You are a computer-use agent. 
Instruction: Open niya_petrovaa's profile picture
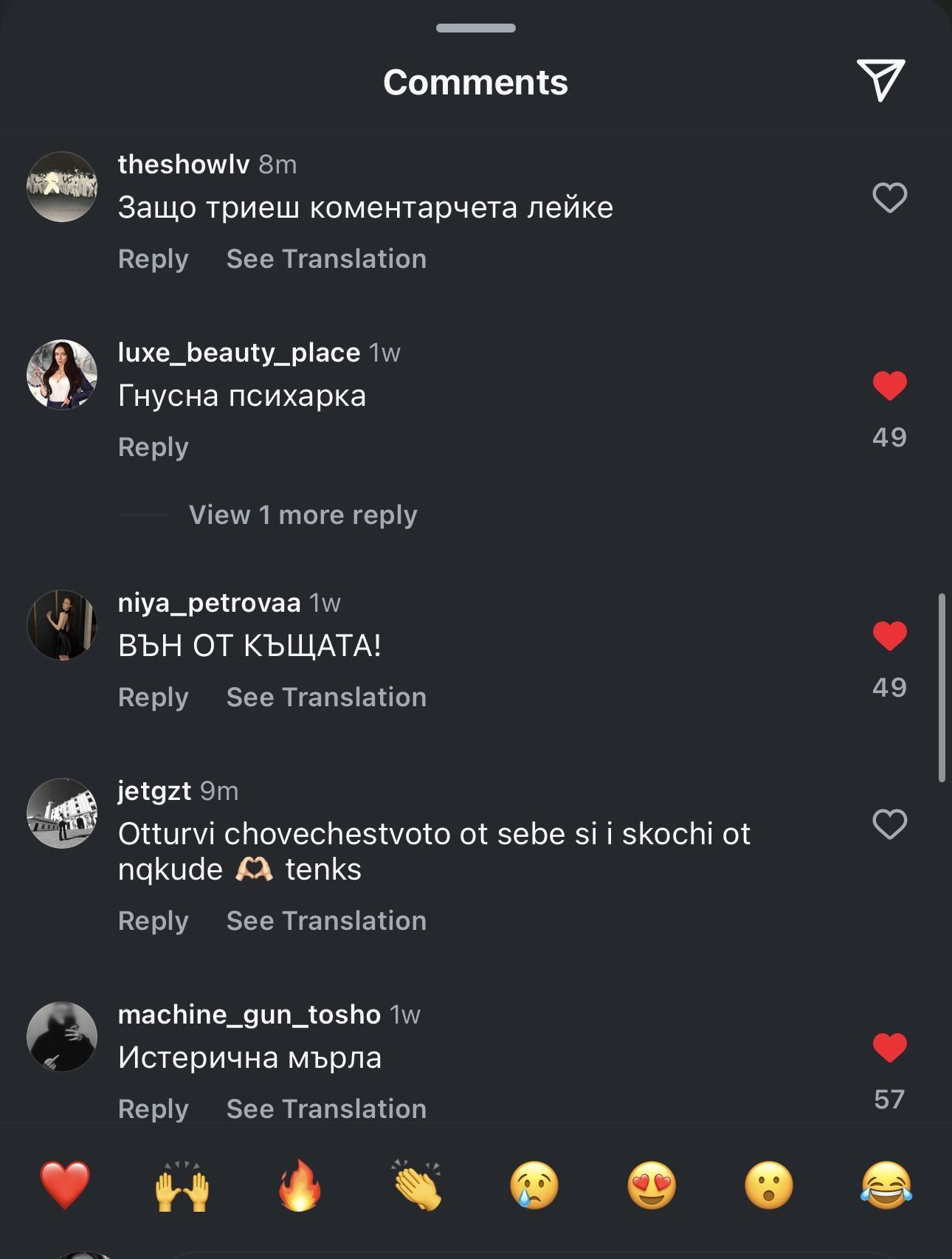62,625
